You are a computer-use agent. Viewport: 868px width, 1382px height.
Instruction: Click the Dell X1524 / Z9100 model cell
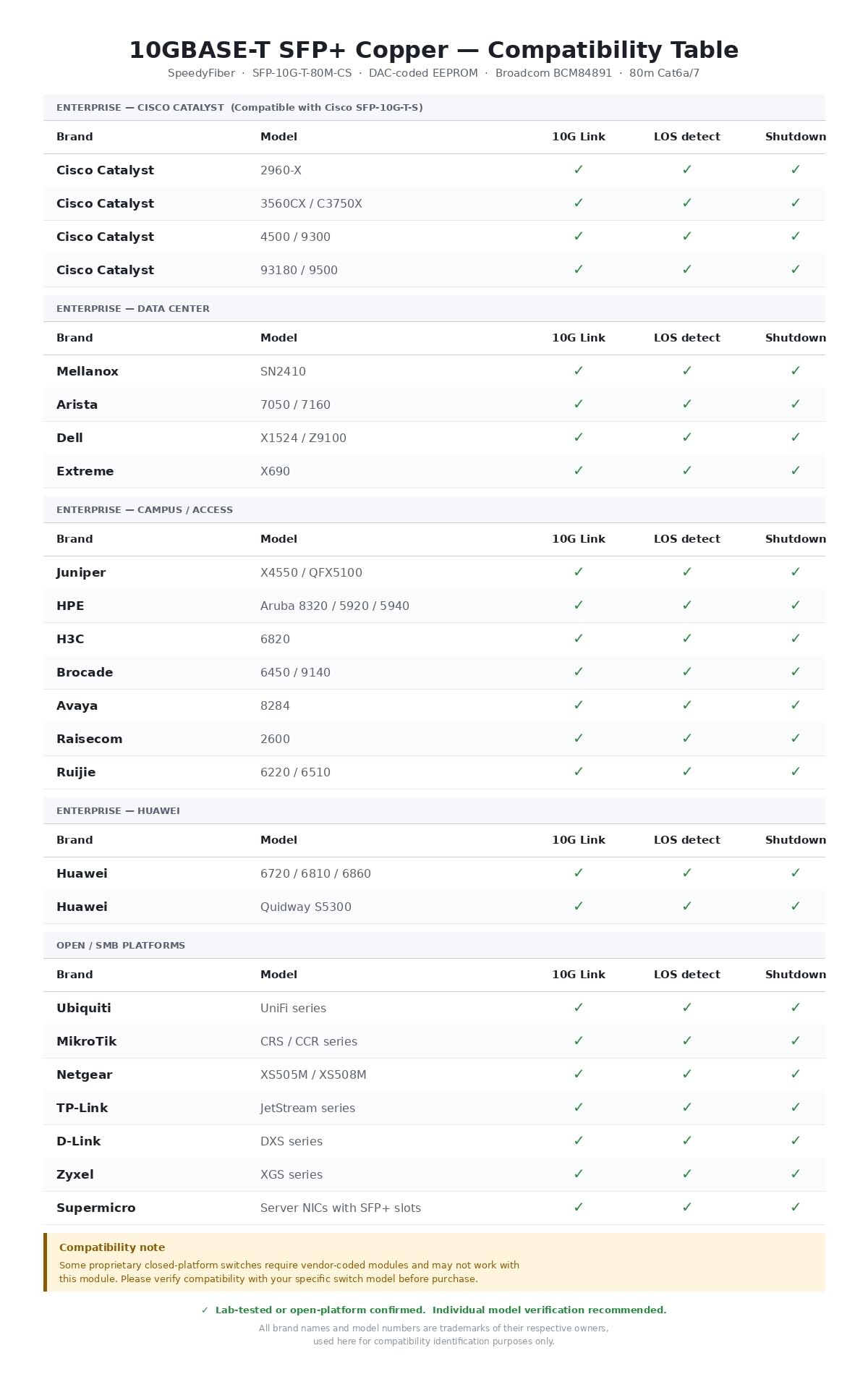point(303,438)
